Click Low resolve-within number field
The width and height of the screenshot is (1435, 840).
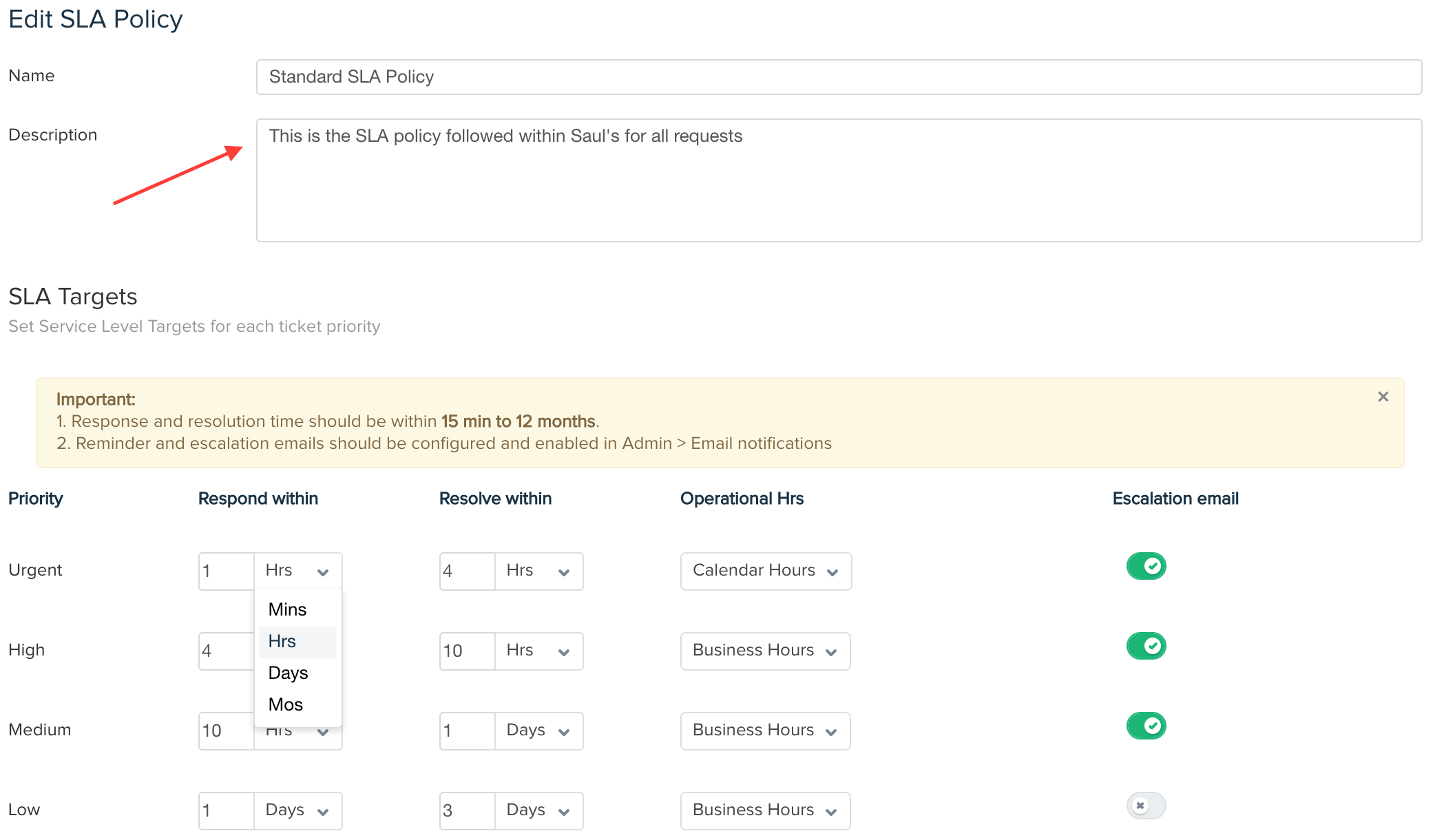tap(467, 810)
